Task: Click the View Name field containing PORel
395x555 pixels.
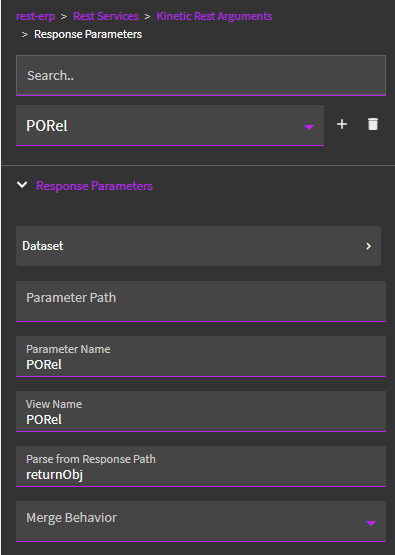Action: tap(201, 411)
